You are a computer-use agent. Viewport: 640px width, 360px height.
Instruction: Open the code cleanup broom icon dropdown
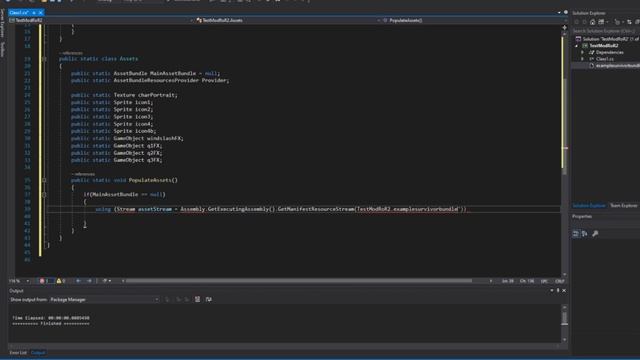(107, 281)
